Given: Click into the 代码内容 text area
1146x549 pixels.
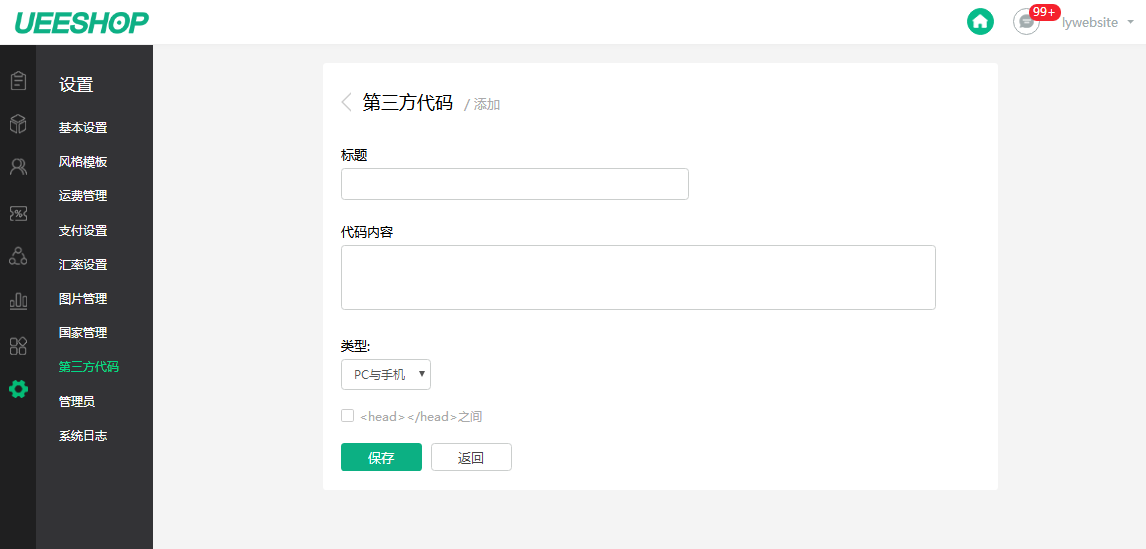Looking at the screenshot, I should click(638, 278).
